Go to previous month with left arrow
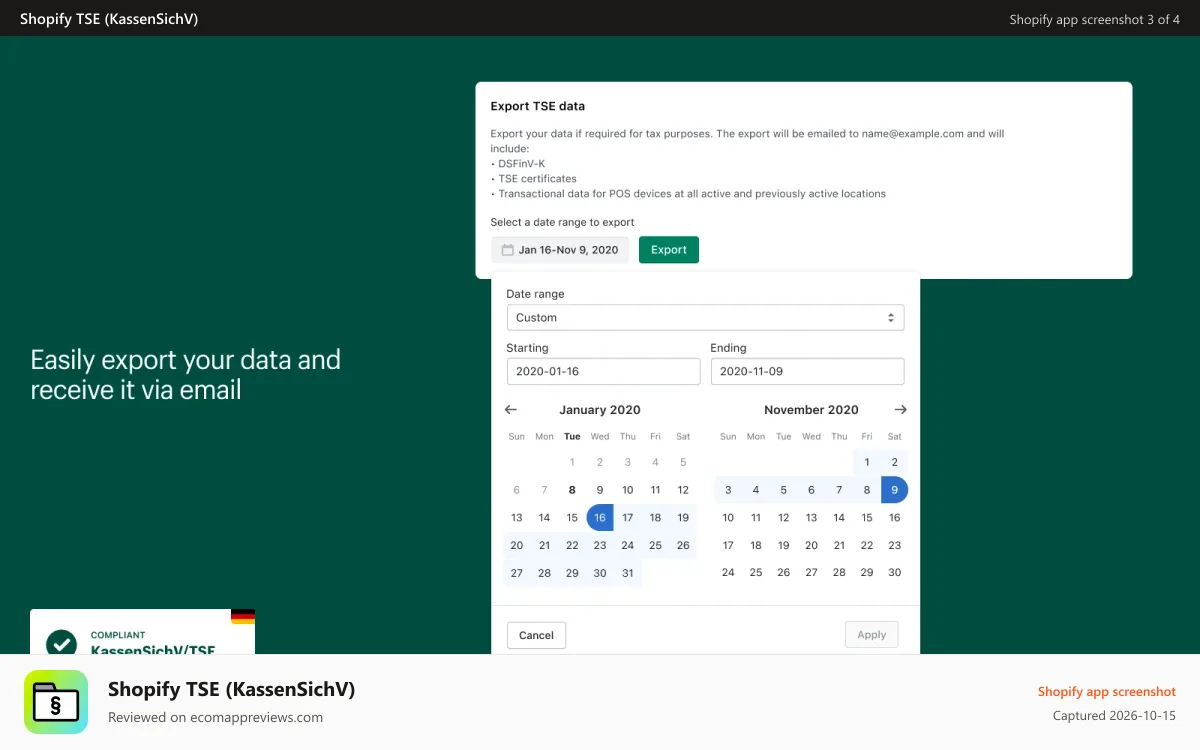Screen dimensions: 1200x750 point(511,410)
